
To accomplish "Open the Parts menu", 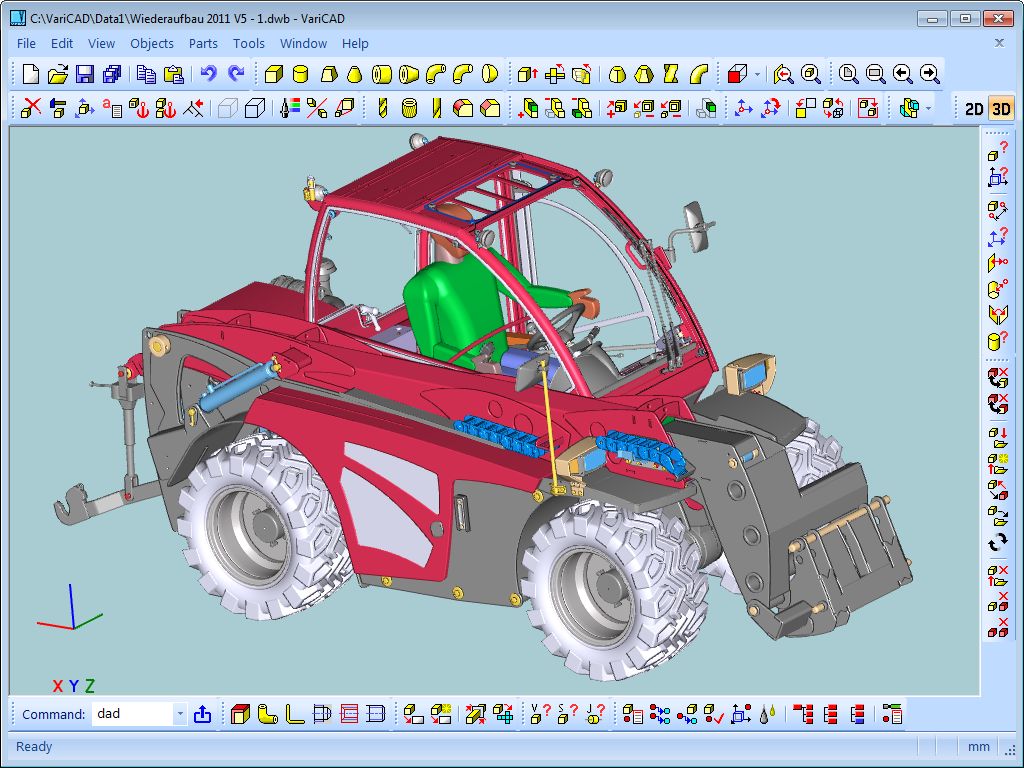I will click(x=203, y=43).
